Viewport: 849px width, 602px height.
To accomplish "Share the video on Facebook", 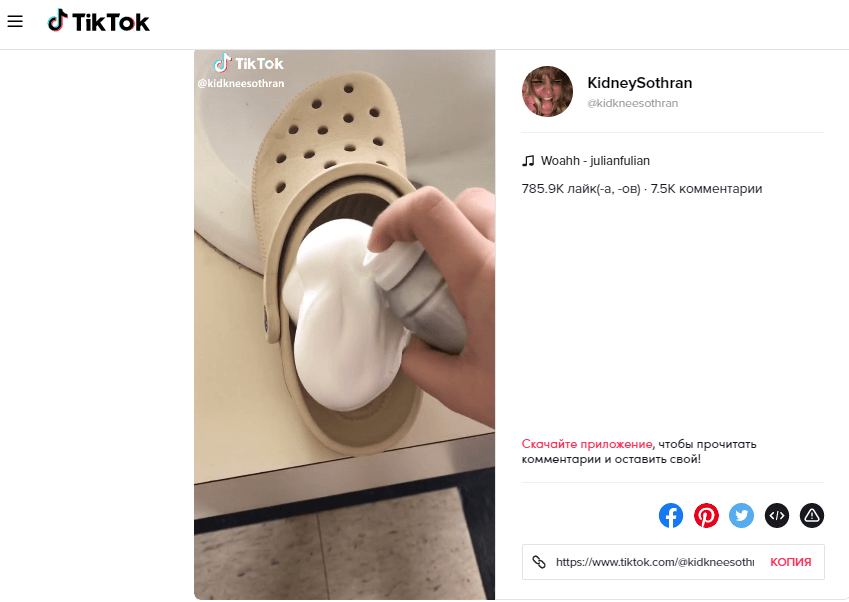I will click(x=671, y=515).
